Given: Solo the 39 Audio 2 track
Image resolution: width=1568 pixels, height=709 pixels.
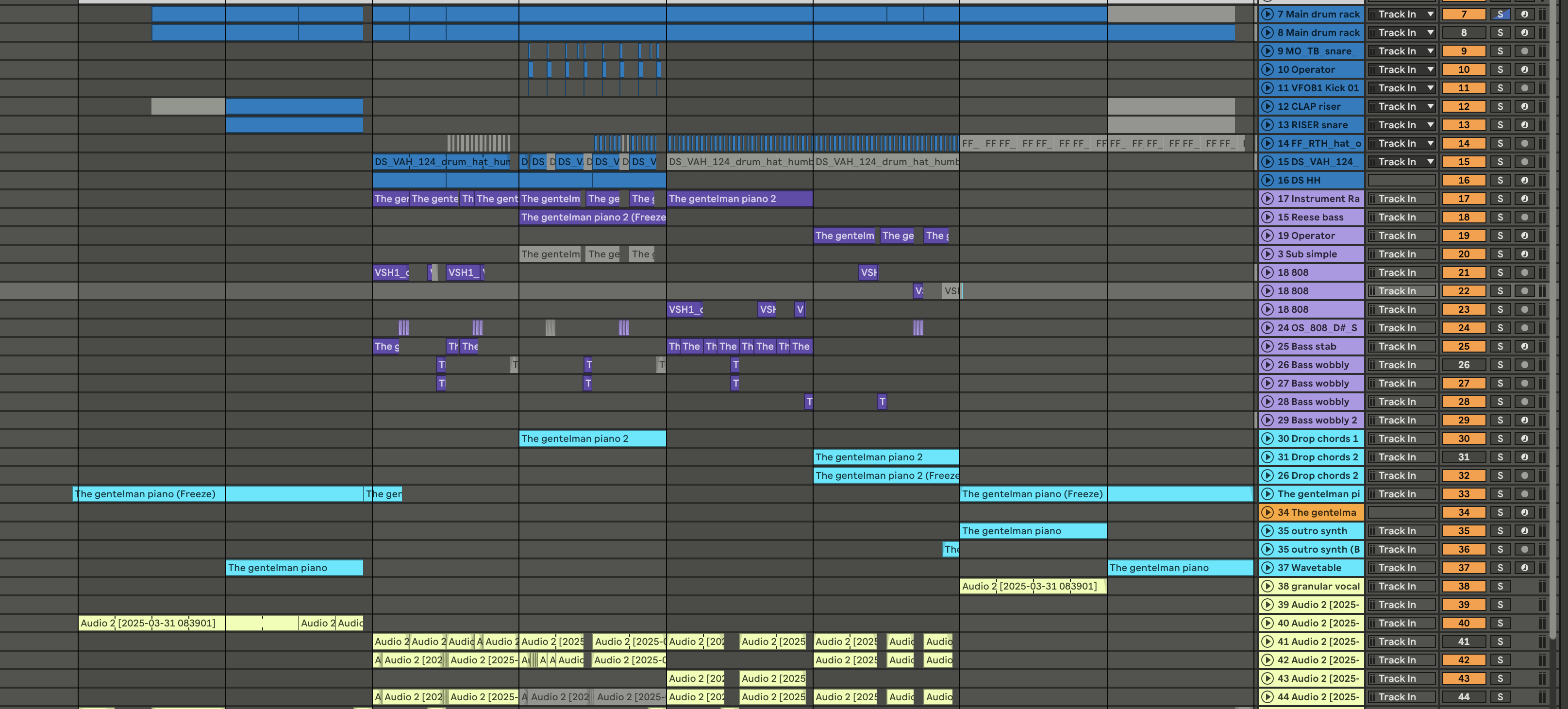Looking at the screenshot, I should (x=1501, y=605).
